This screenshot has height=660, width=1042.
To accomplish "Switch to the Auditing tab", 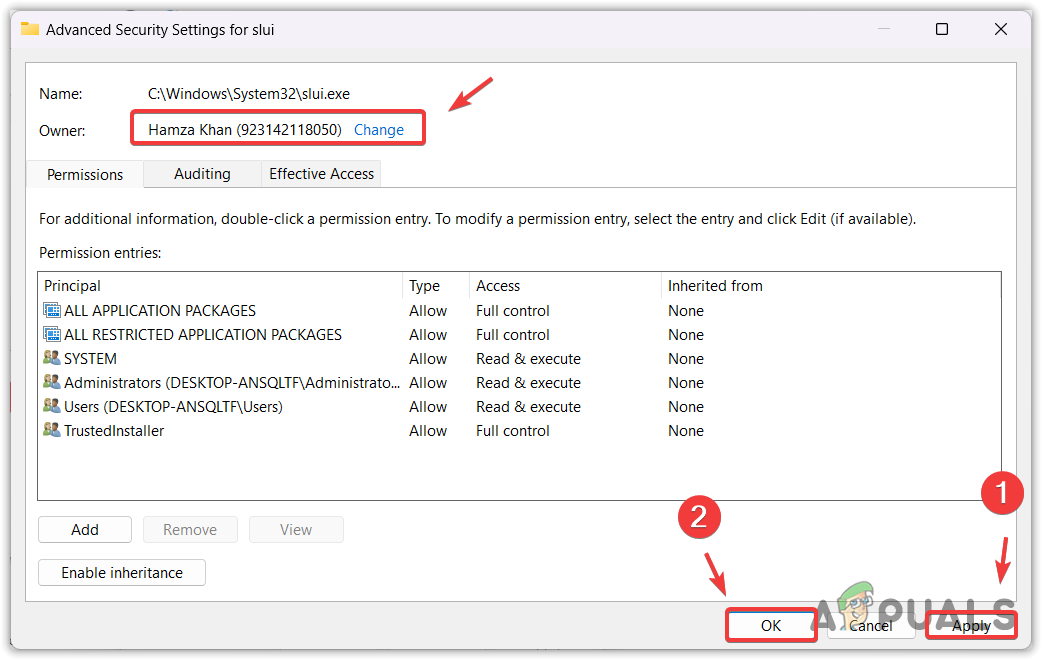I will point(201,173).
